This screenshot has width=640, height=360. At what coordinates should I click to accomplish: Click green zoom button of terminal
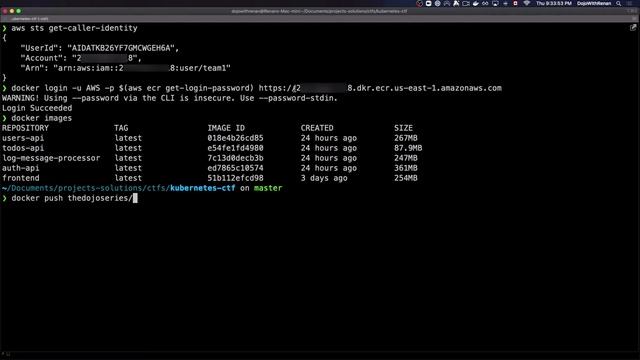(x=18, y=11)
